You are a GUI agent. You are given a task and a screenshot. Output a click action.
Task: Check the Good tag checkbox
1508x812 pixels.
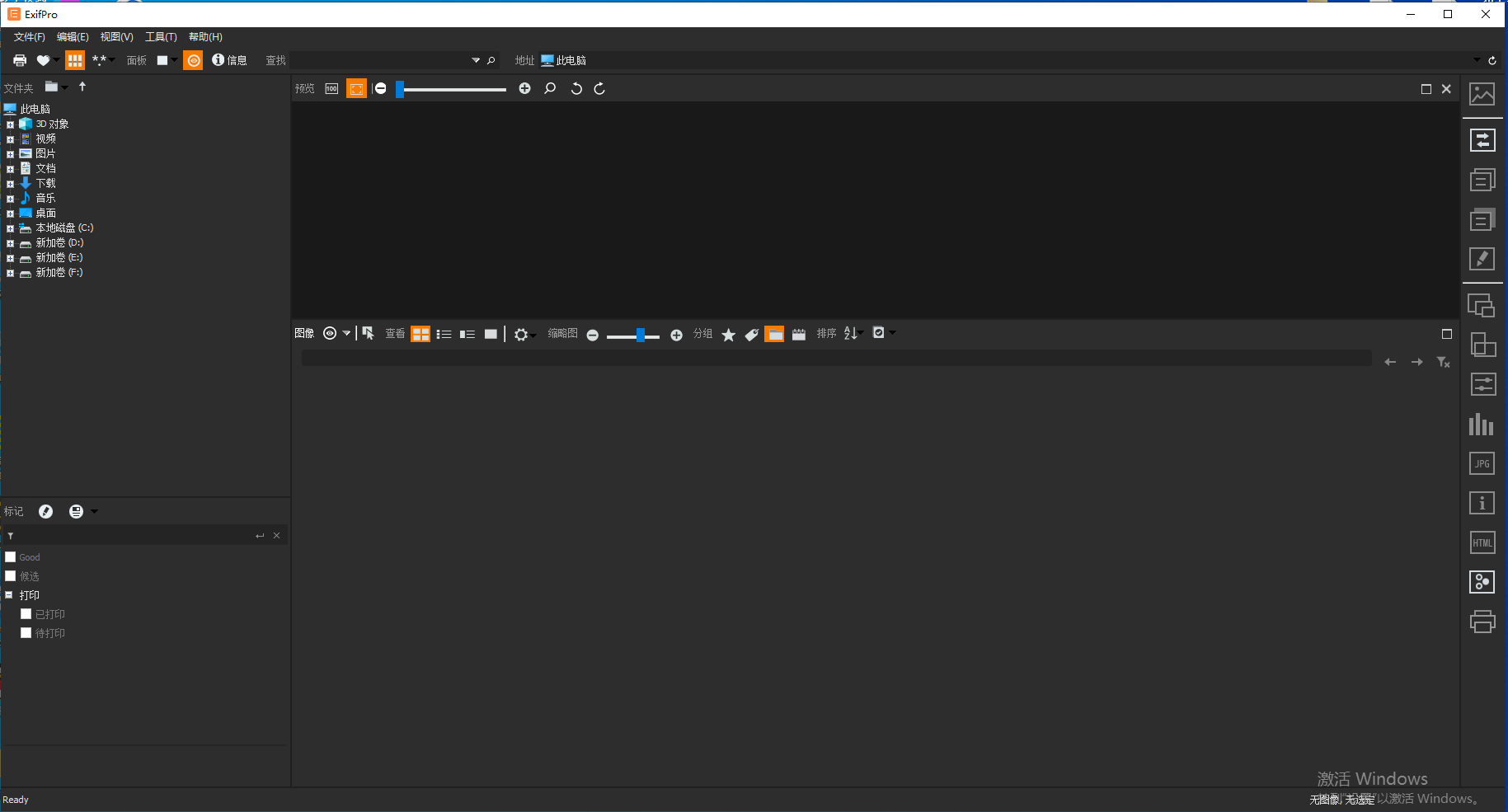tap(11, 557)
